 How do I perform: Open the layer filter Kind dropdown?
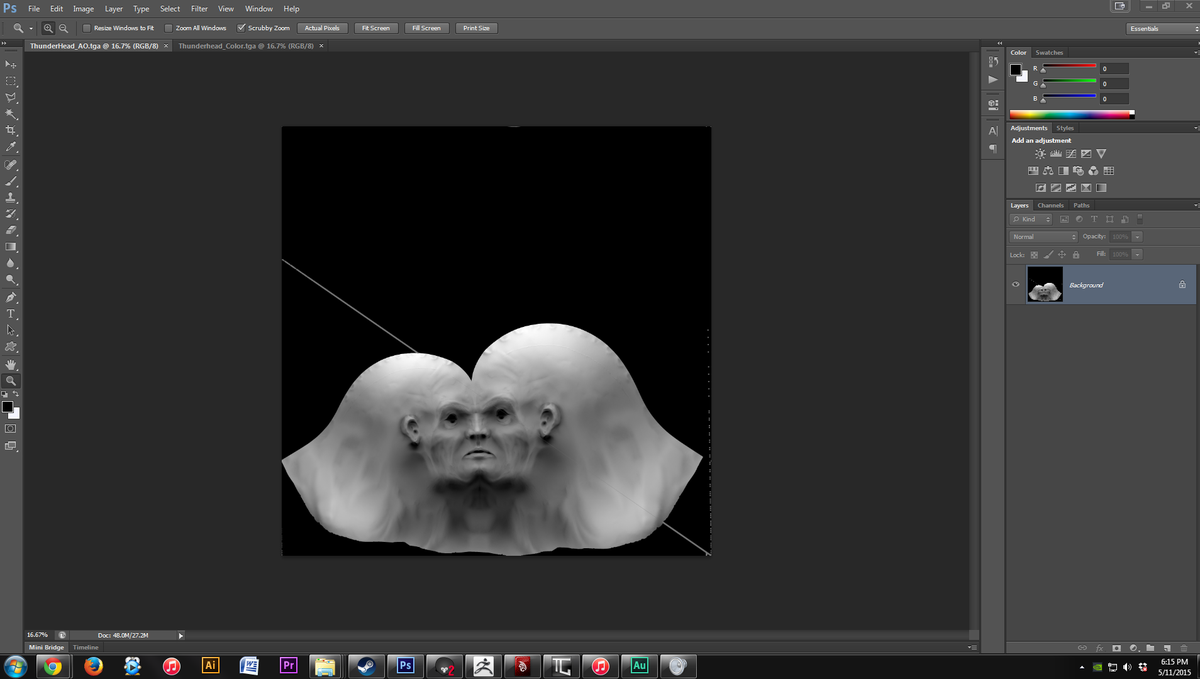tap(1031, 219)
